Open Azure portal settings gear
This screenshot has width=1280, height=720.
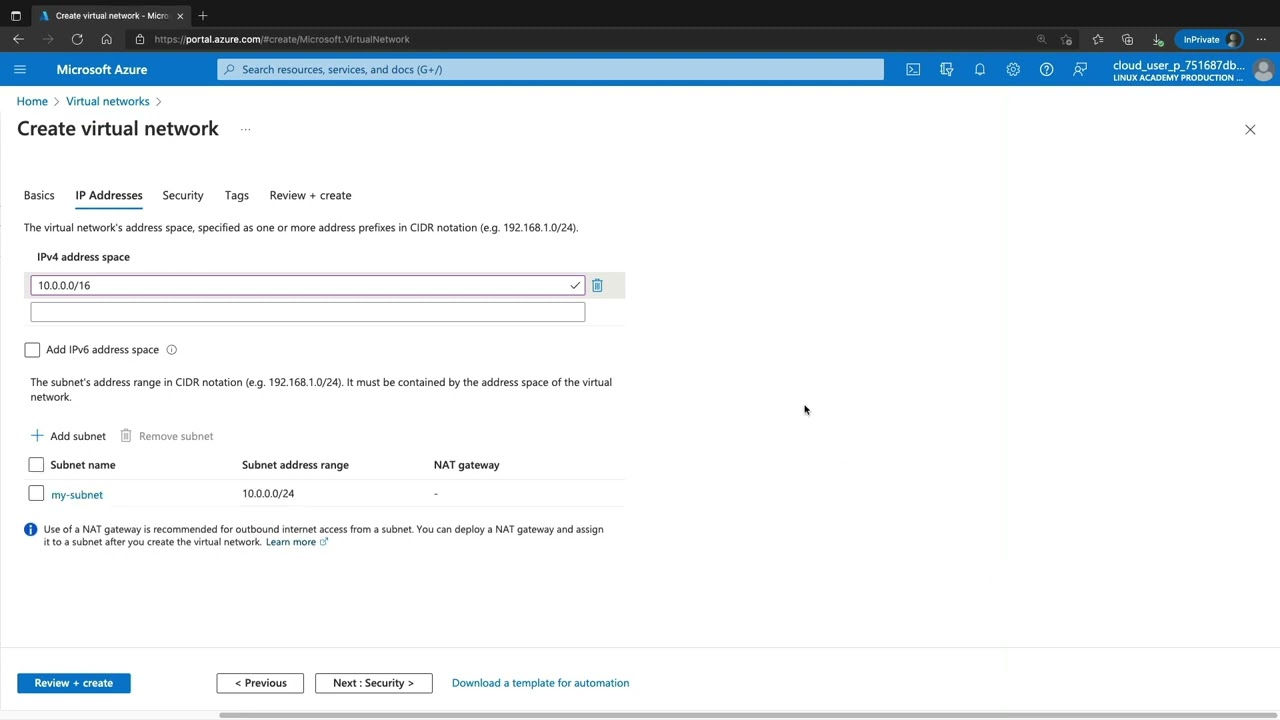[1013, 69]
